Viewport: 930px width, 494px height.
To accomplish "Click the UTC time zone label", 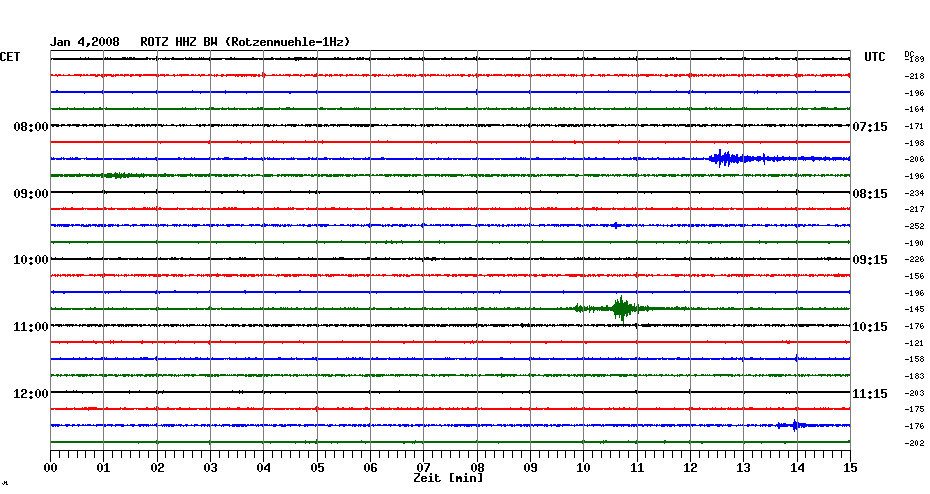I will tap(874, 57).
